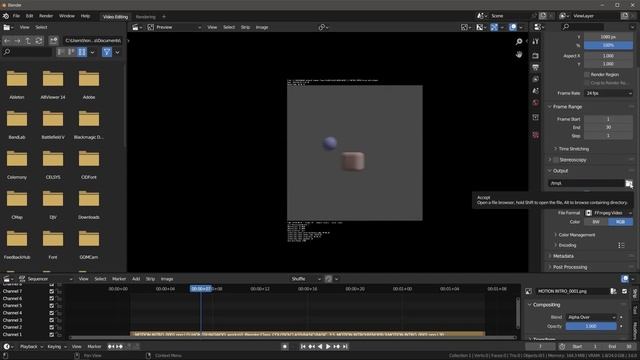
Task: Enable the Stereoscopy checkbox
Action: 556,160
